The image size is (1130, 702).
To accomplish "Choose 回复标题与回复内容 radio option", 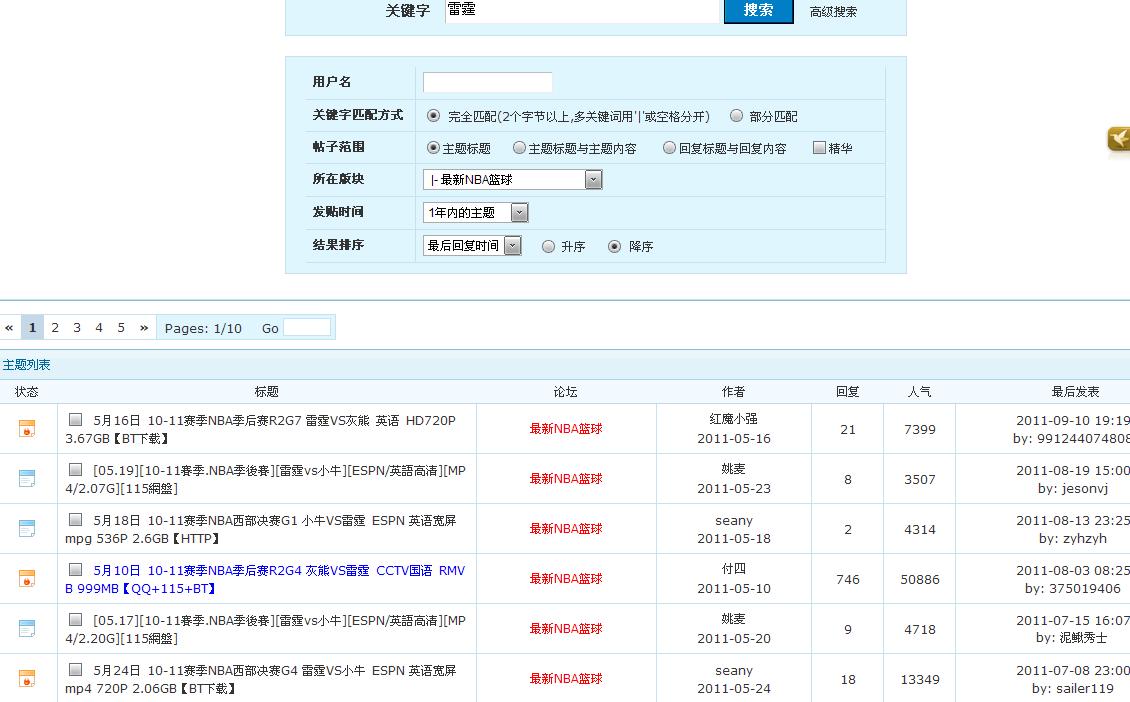I will point(669,148).
